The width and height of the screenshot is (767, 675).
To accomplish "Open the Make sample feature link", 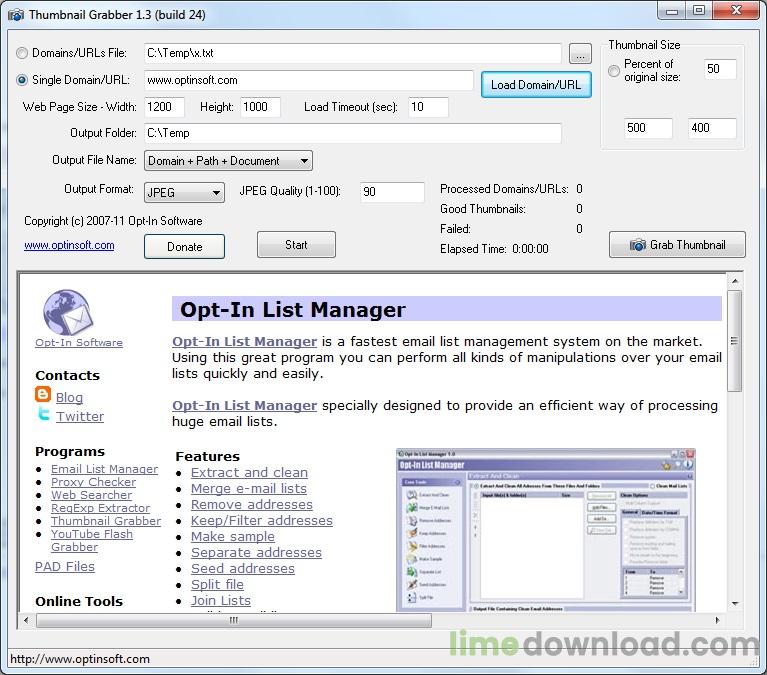I will (x=233, y=537).
